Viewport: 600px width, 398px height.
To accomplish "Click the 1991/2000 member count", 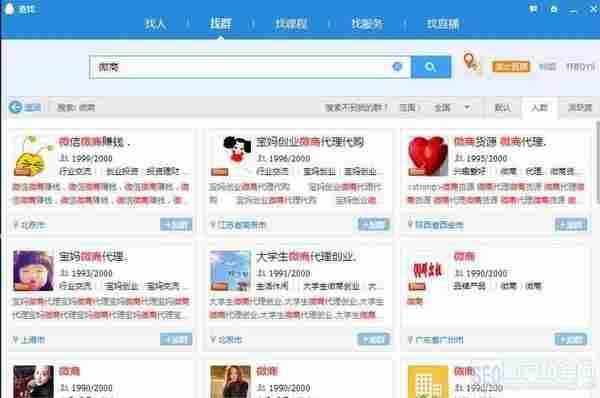I will coord(289,273).
